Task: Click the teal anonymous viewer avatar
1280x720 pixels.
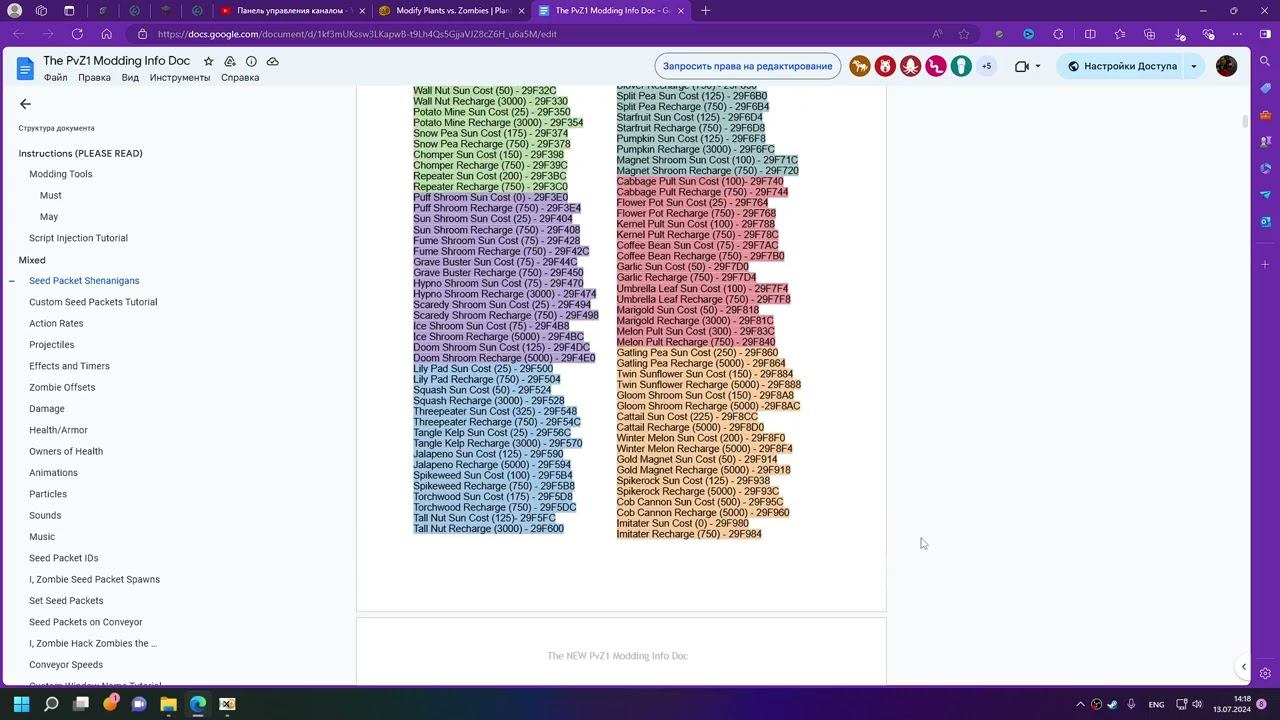Action: [x=960, y=67]
